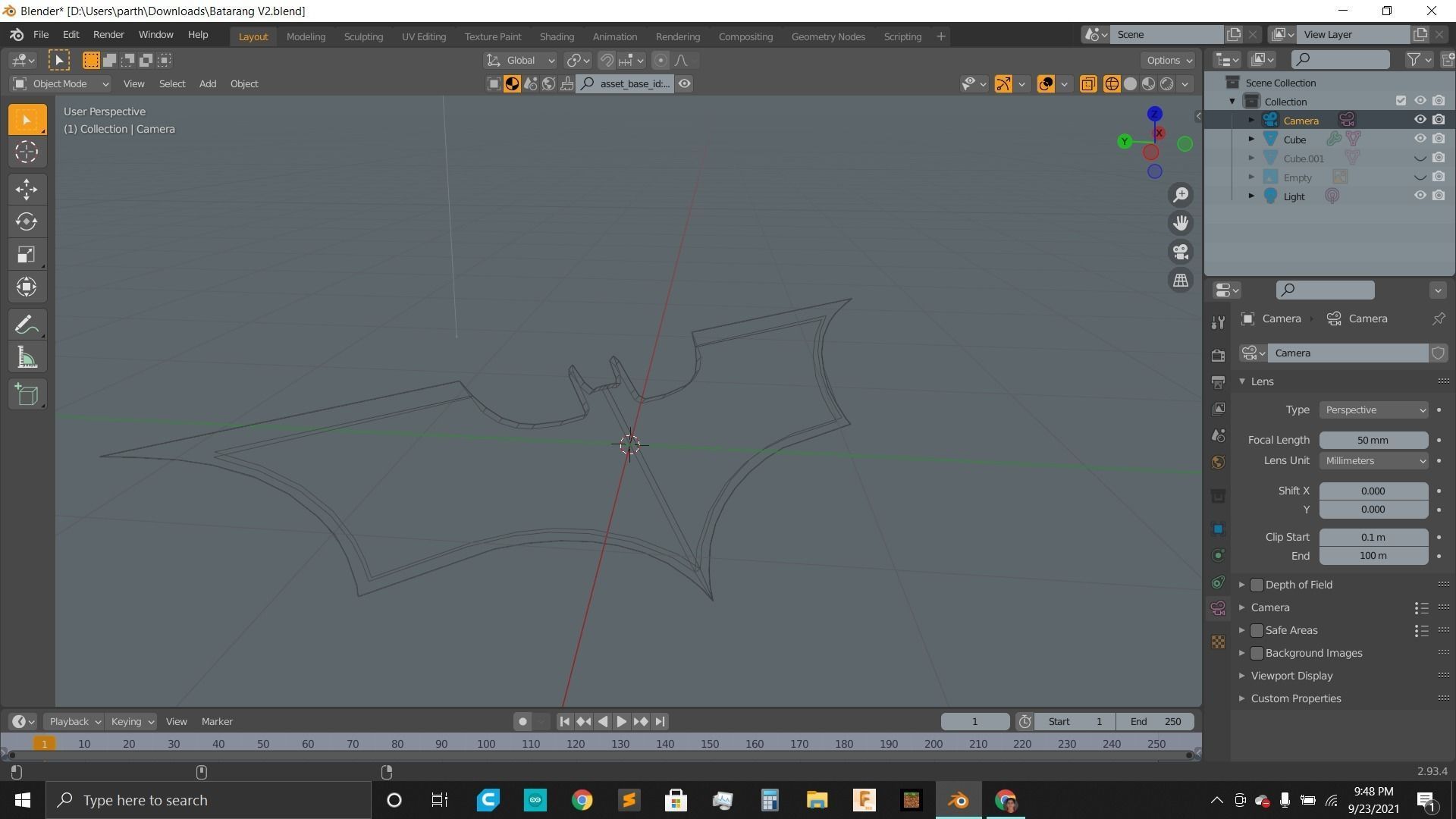Open the lens Type Perspective dropdown

point(1373,410)
